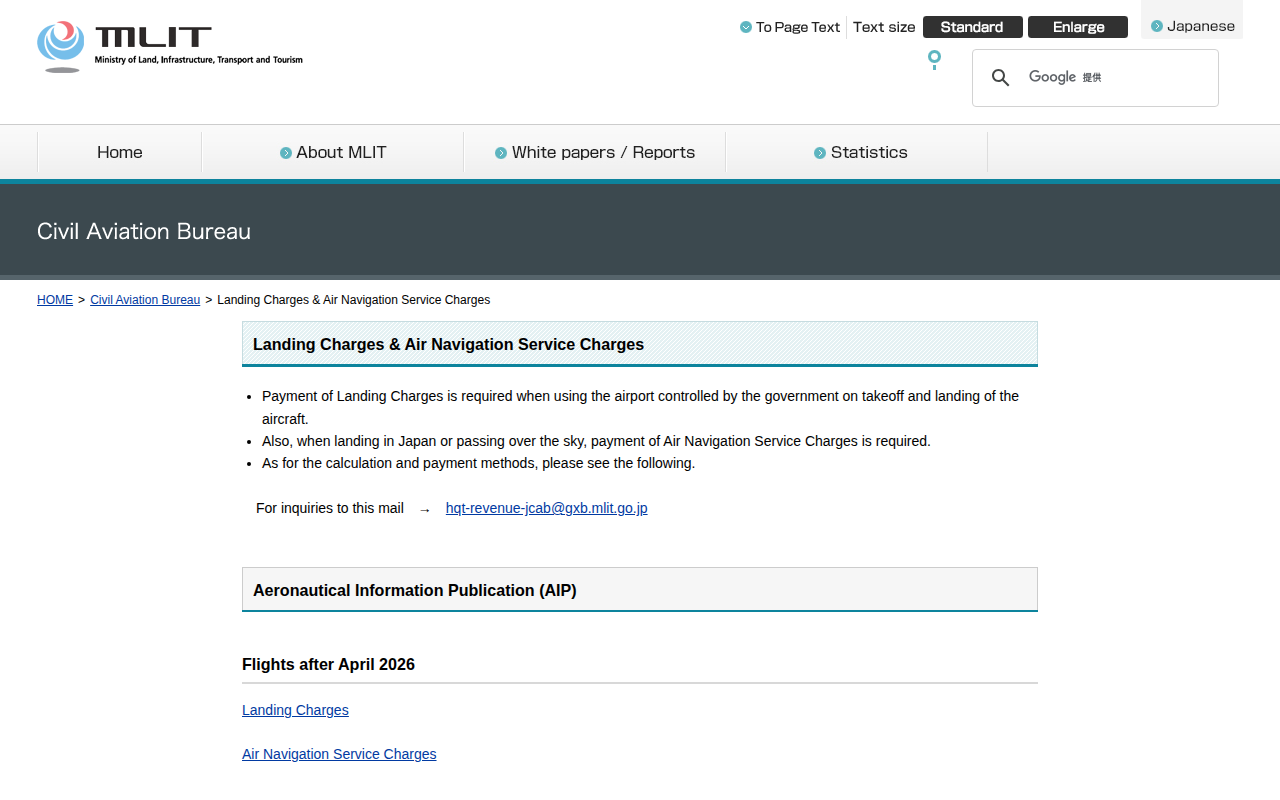Click the Civil Aviation Bureau banner title
1280x800 pixels.
(x=144, y=231)
